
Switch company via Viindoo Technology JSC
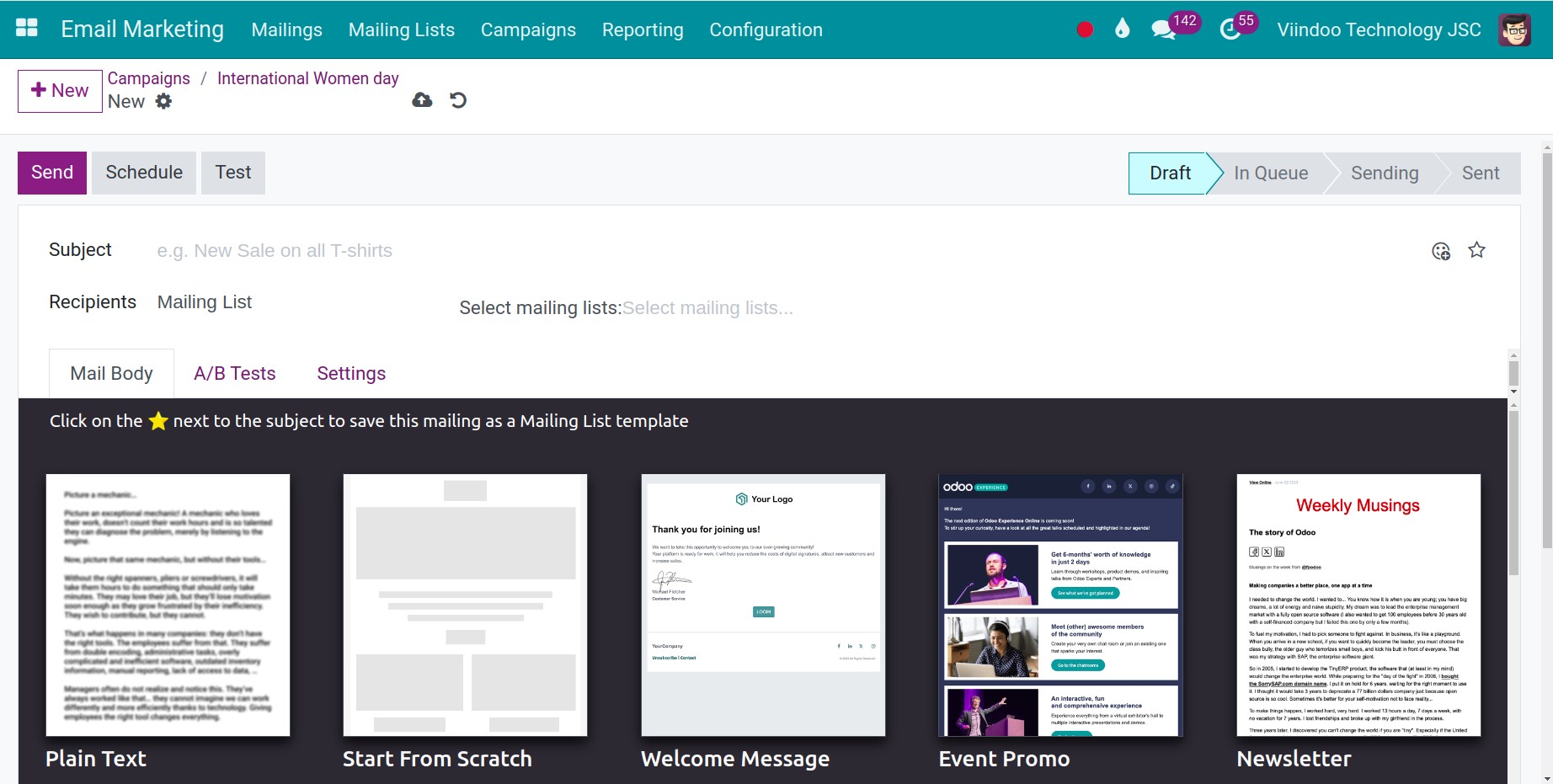click(x=1379, y=29)
